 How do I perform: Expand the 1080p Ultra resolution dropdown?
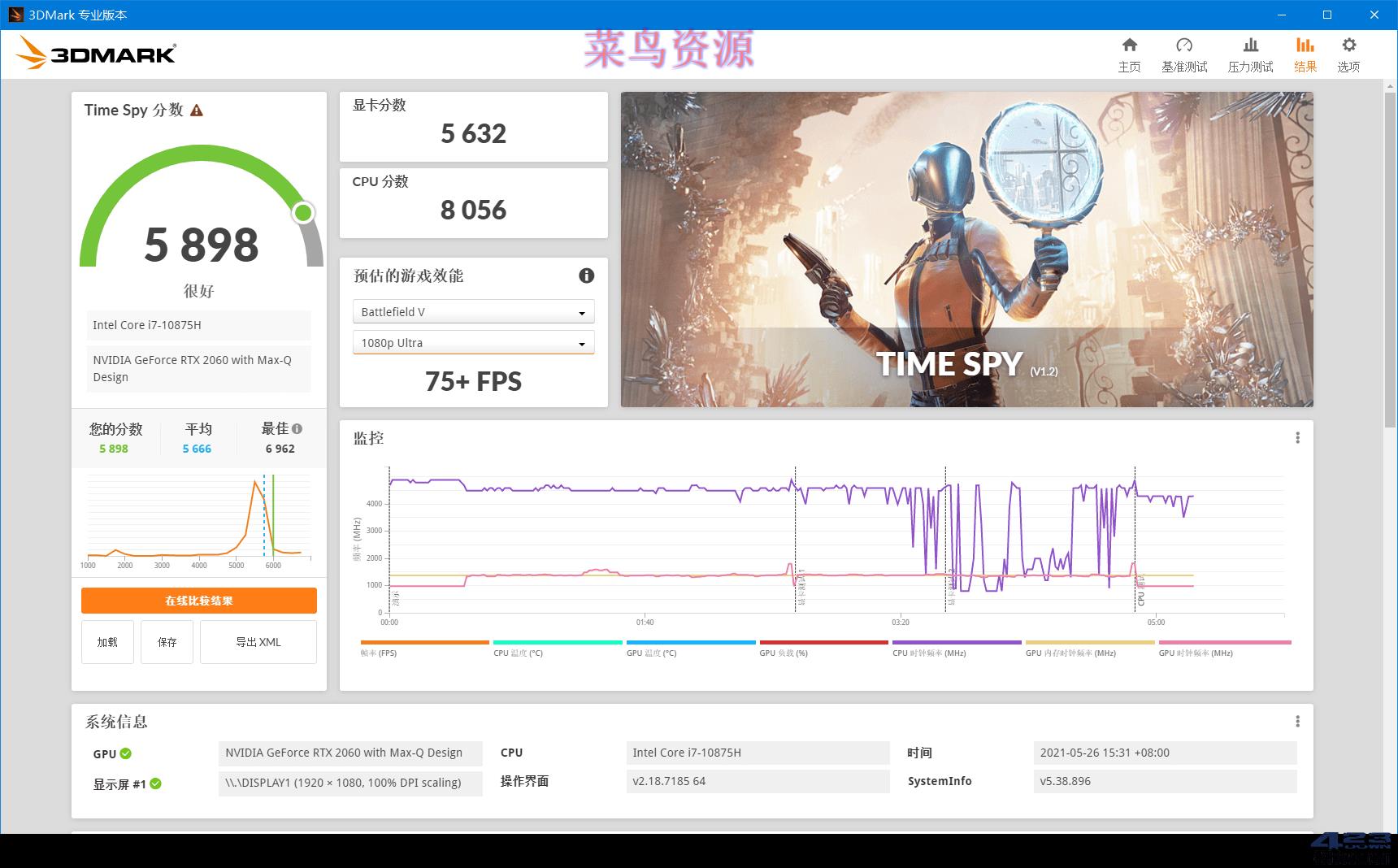474,342
